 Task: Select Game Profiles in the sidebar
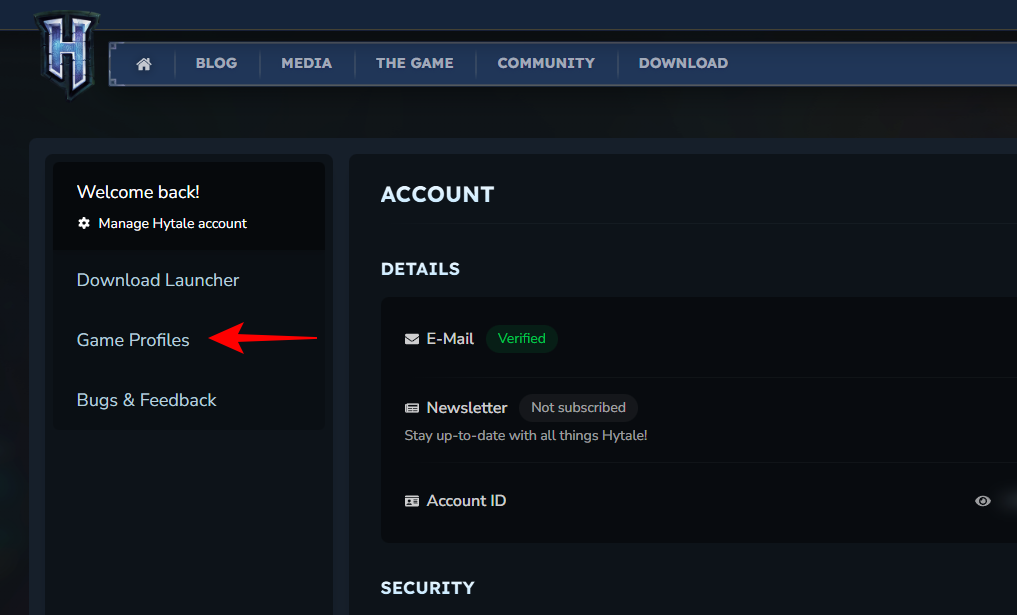(x=133, y=340)
